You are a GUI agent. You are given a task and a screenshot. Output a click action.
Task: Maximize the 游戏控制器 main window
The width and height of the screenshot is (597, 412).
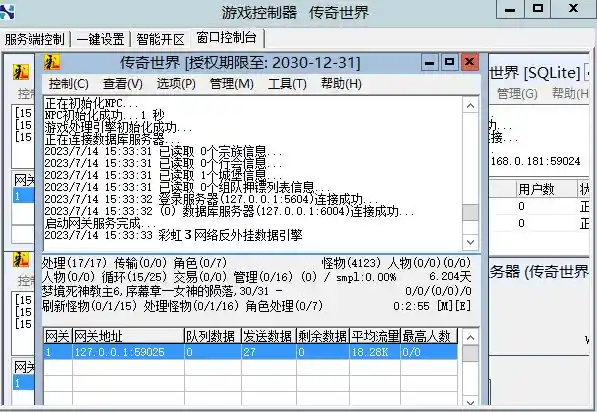(x=538, y=9)
